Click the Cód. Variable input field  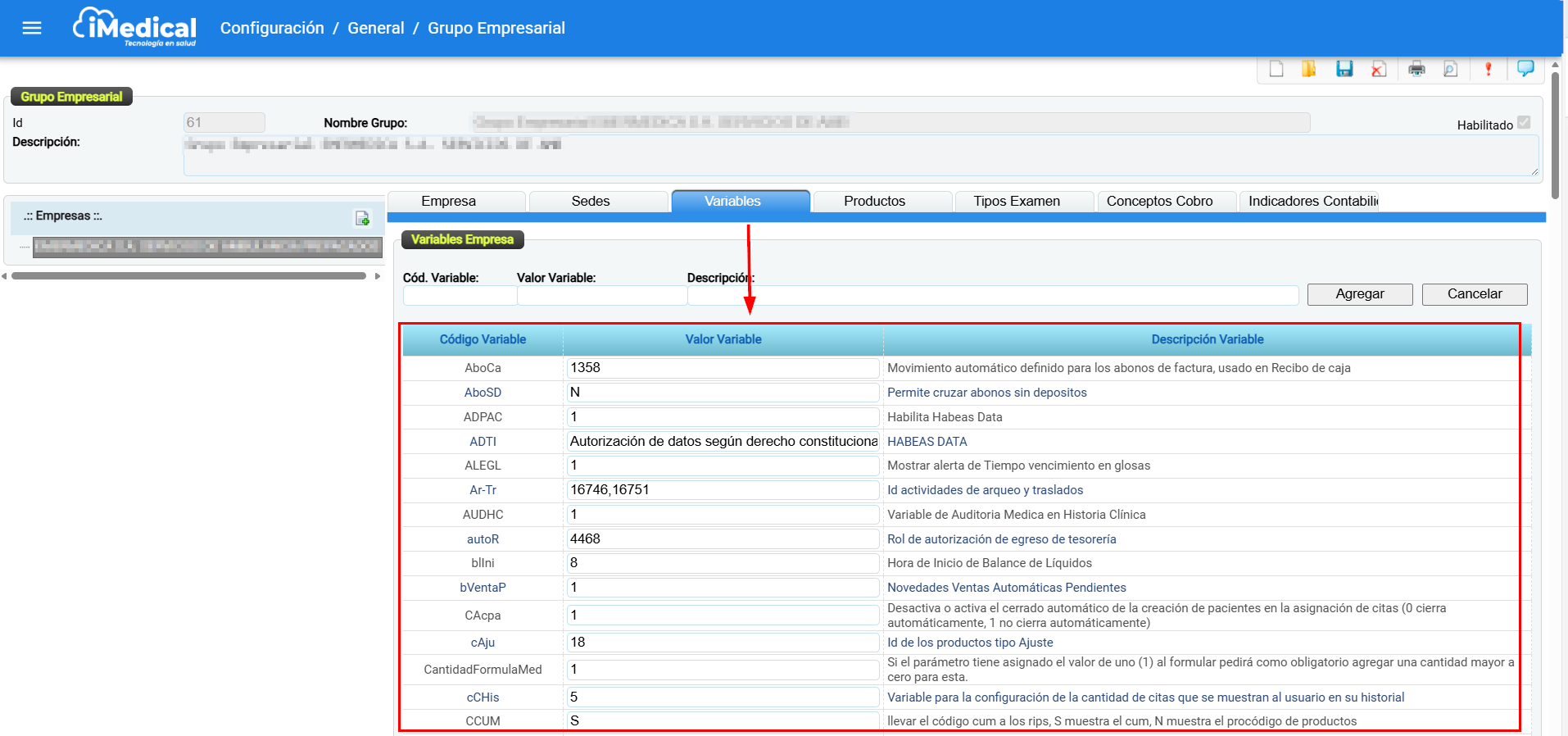click(460, 296)
